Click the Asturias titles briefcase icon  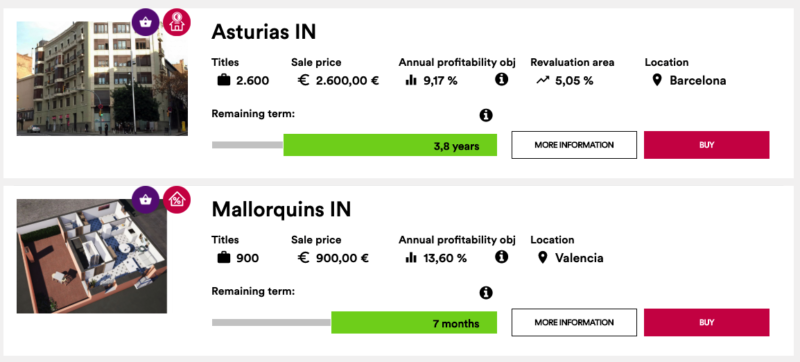(223, 81)
